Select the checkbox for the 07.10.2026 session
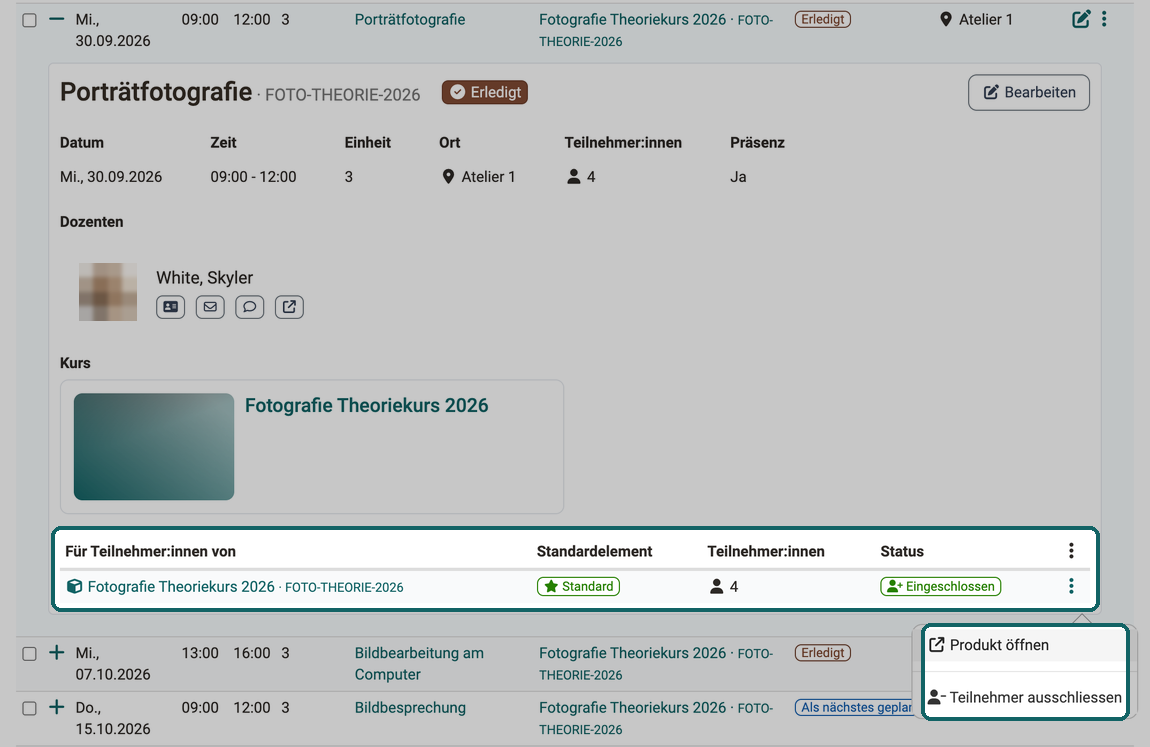 coord(29,654)
